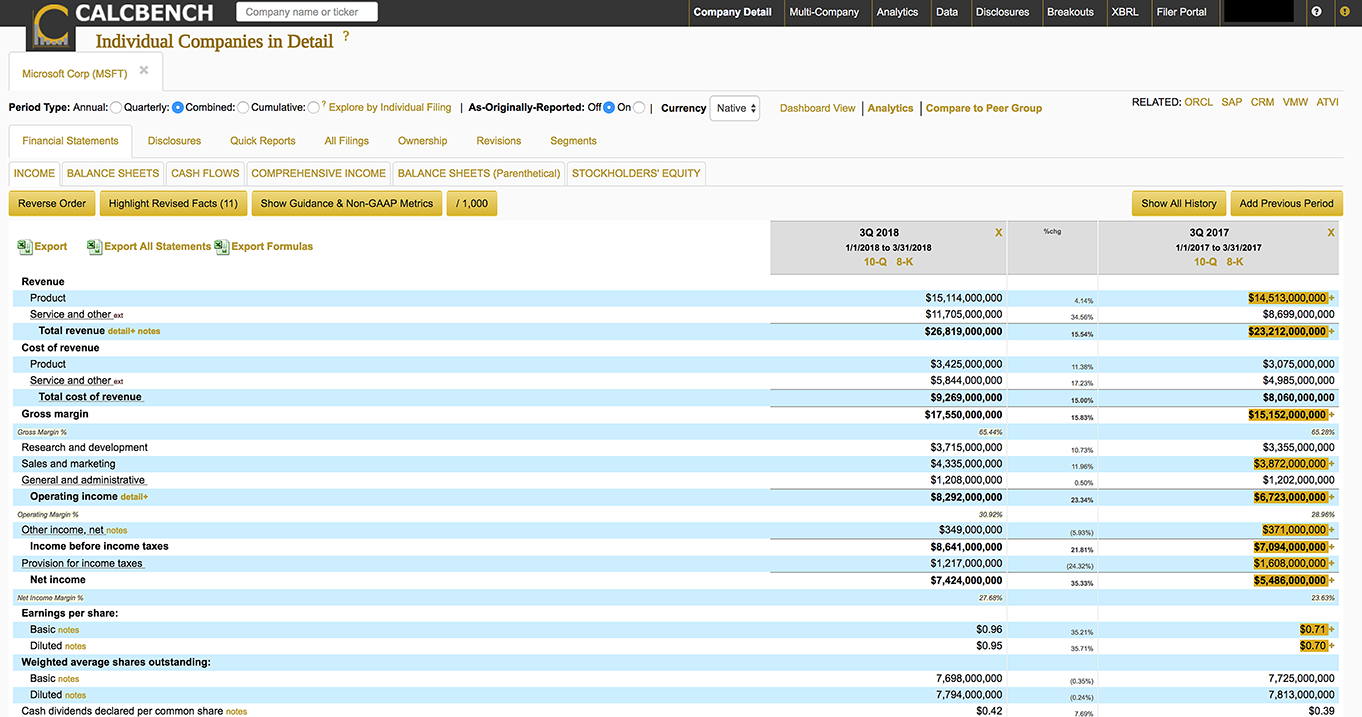The height and width of the screenshot is (717, 1362).
Task: Close the Microsoft Corp (MSFT) company tab
Action: (x=144, y=71)
